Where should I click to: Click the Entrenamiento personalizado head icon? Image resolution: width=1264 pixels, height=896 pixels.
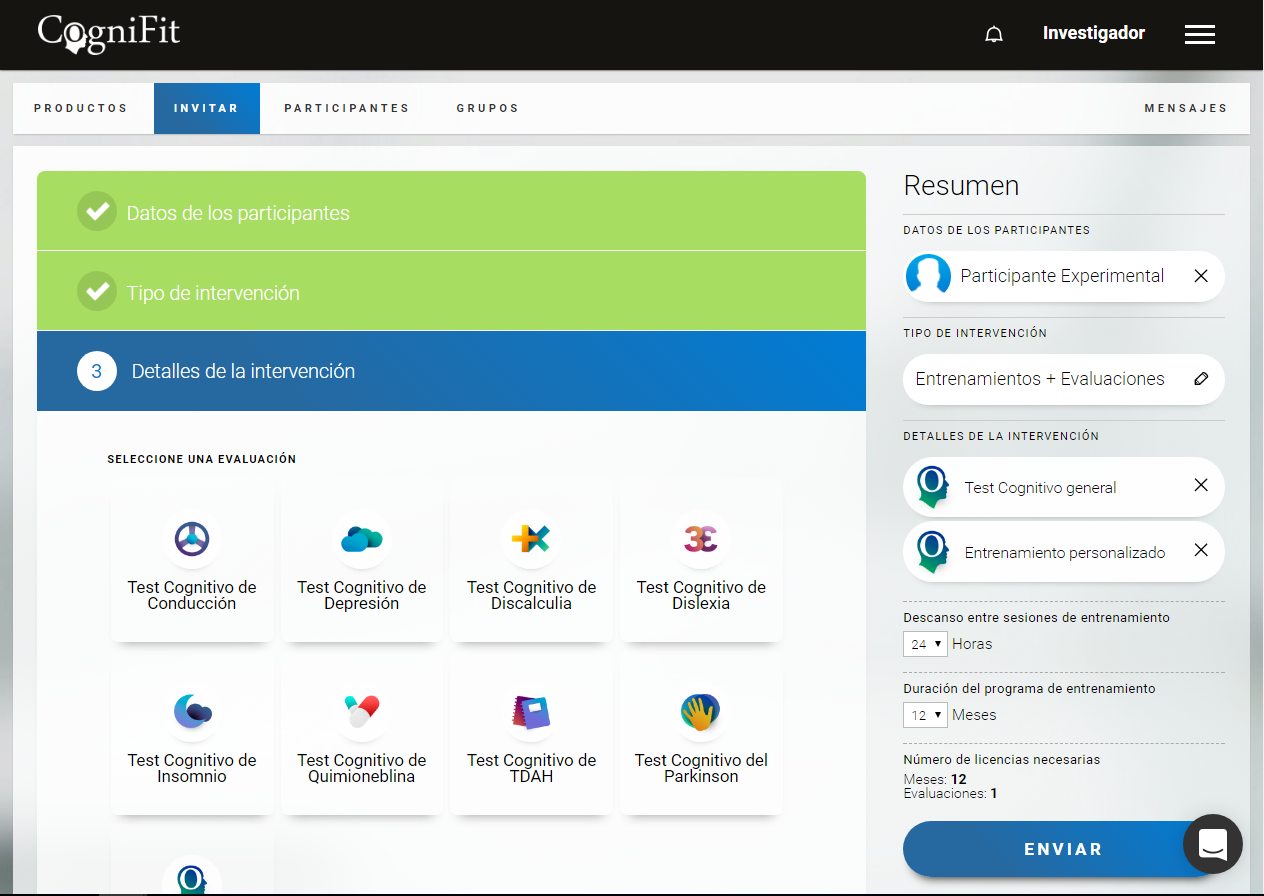coord(932,551)
